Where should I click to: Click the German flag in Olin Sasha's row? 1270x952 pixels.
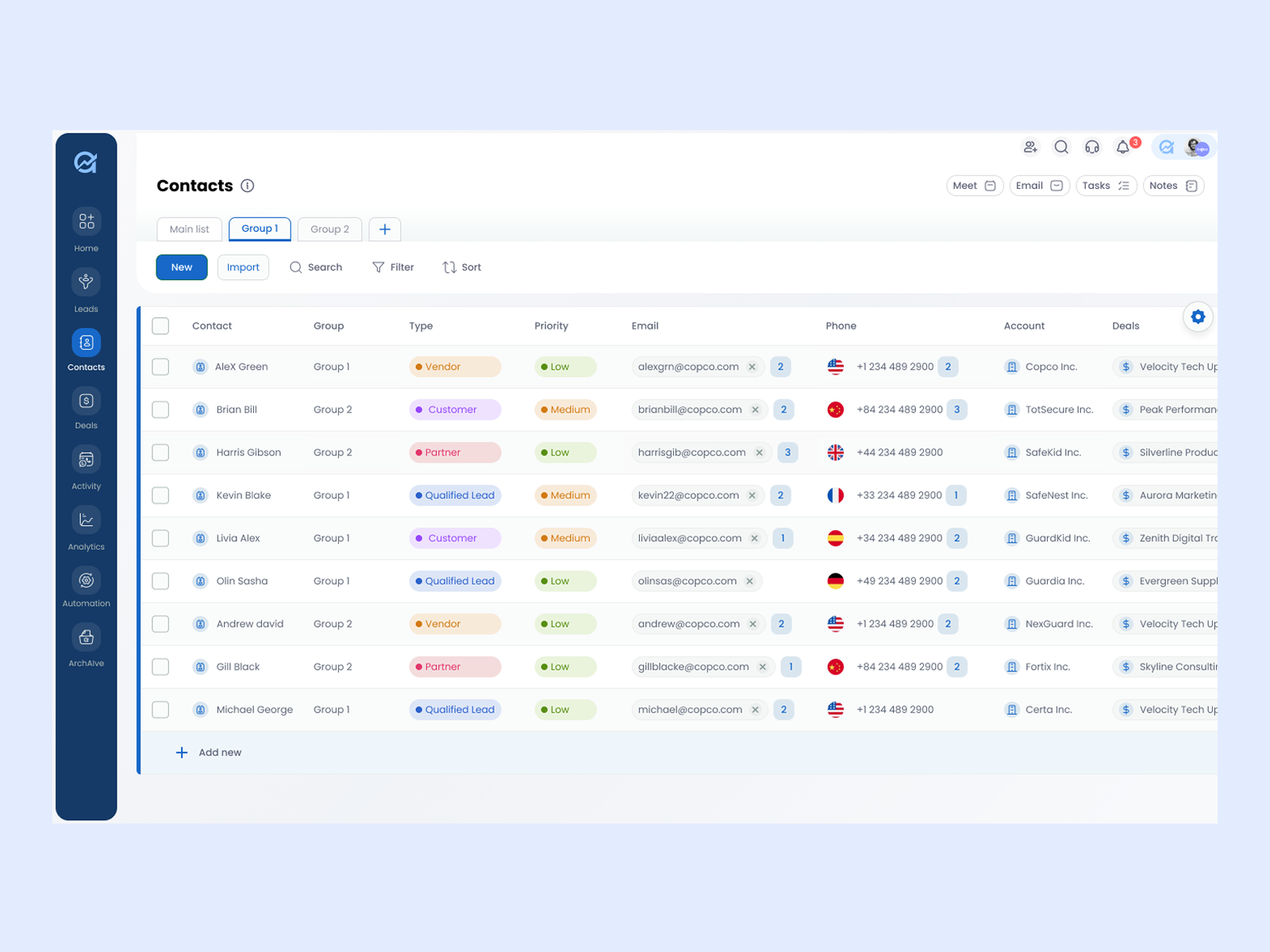click(836, 581)
